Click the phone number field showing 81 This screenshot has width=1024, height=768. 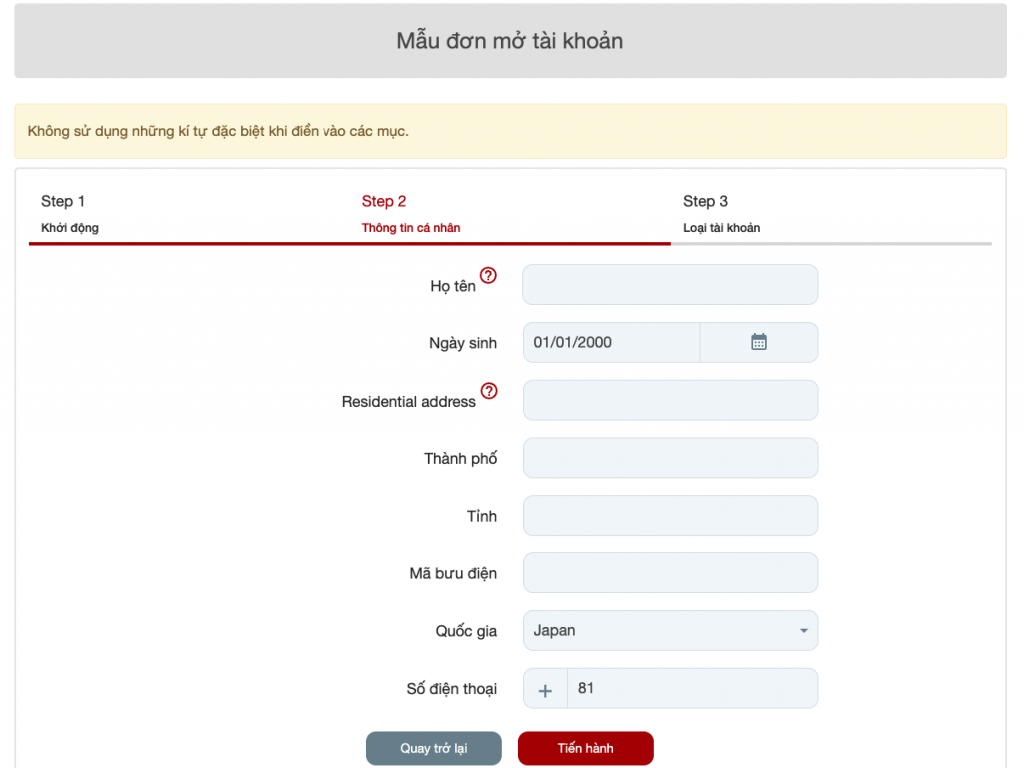click(x=693, y=688)
